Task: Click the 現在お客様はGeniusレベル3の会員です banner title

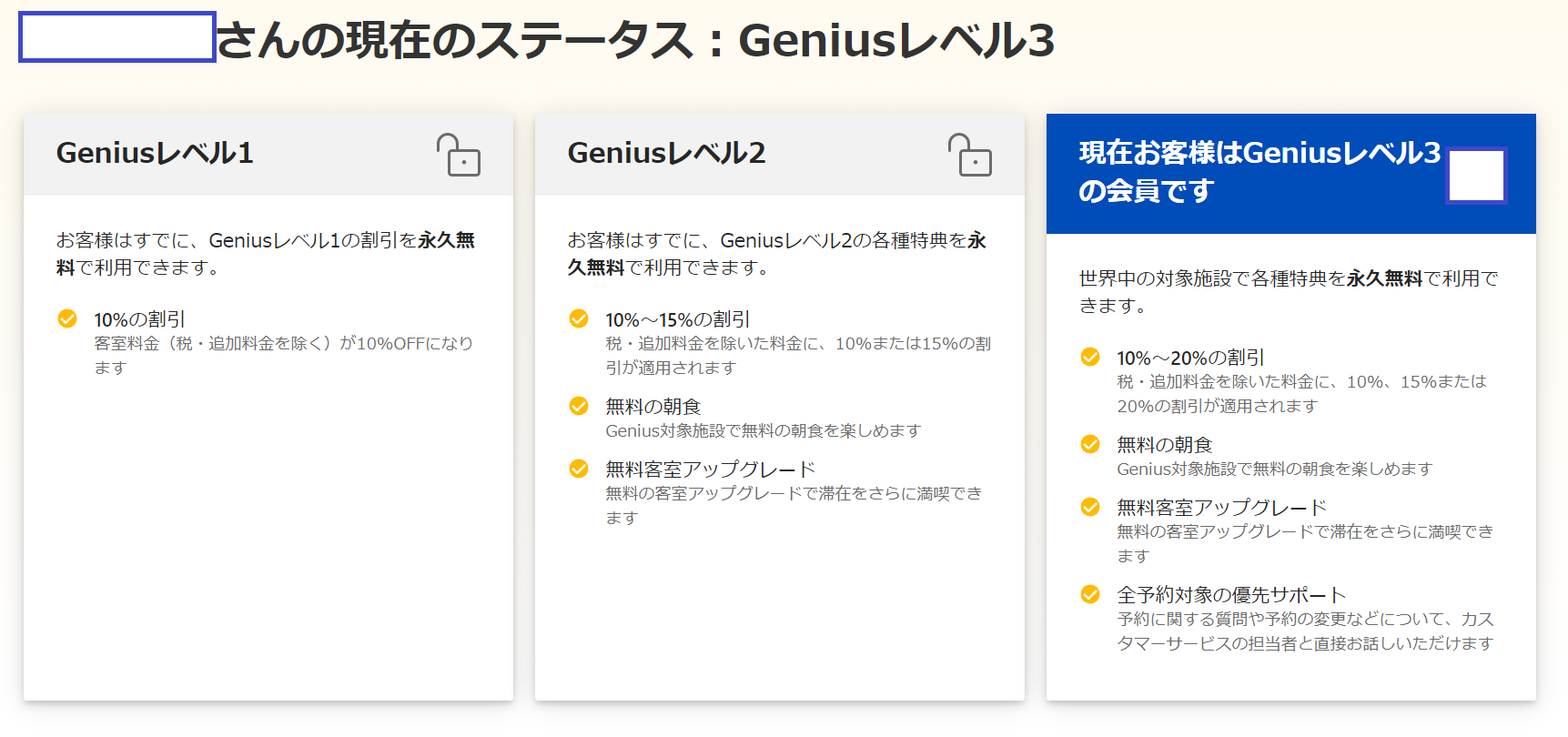Action: 1259,171
